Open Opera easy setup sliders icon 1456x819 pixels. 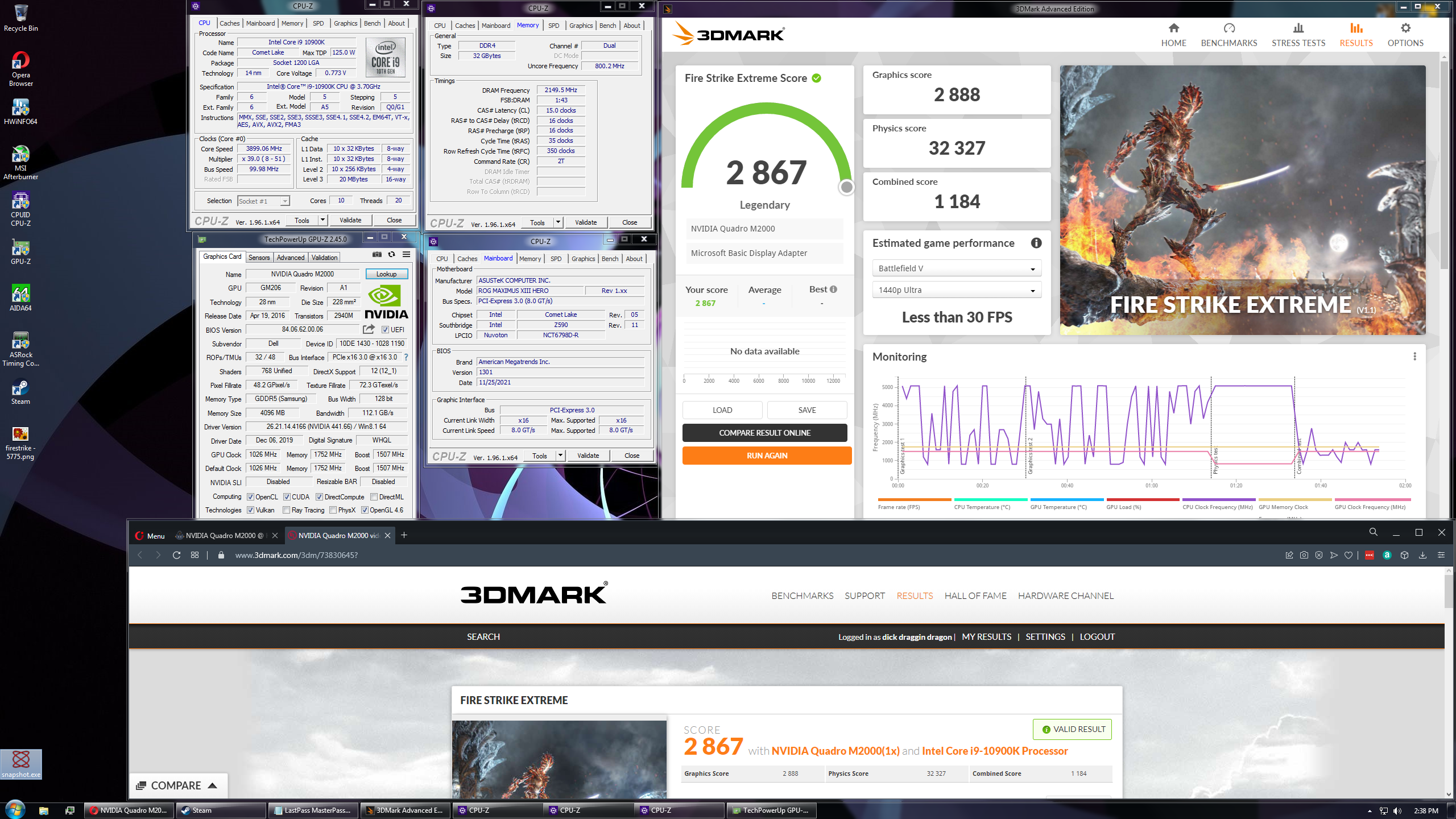coord(1441,555)
